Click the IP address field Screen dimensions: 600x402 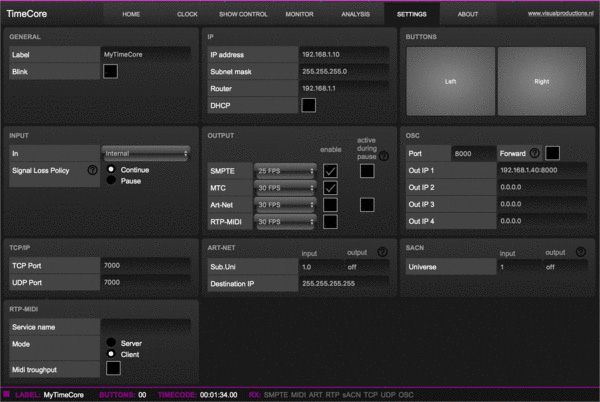(x=344, y=54)
